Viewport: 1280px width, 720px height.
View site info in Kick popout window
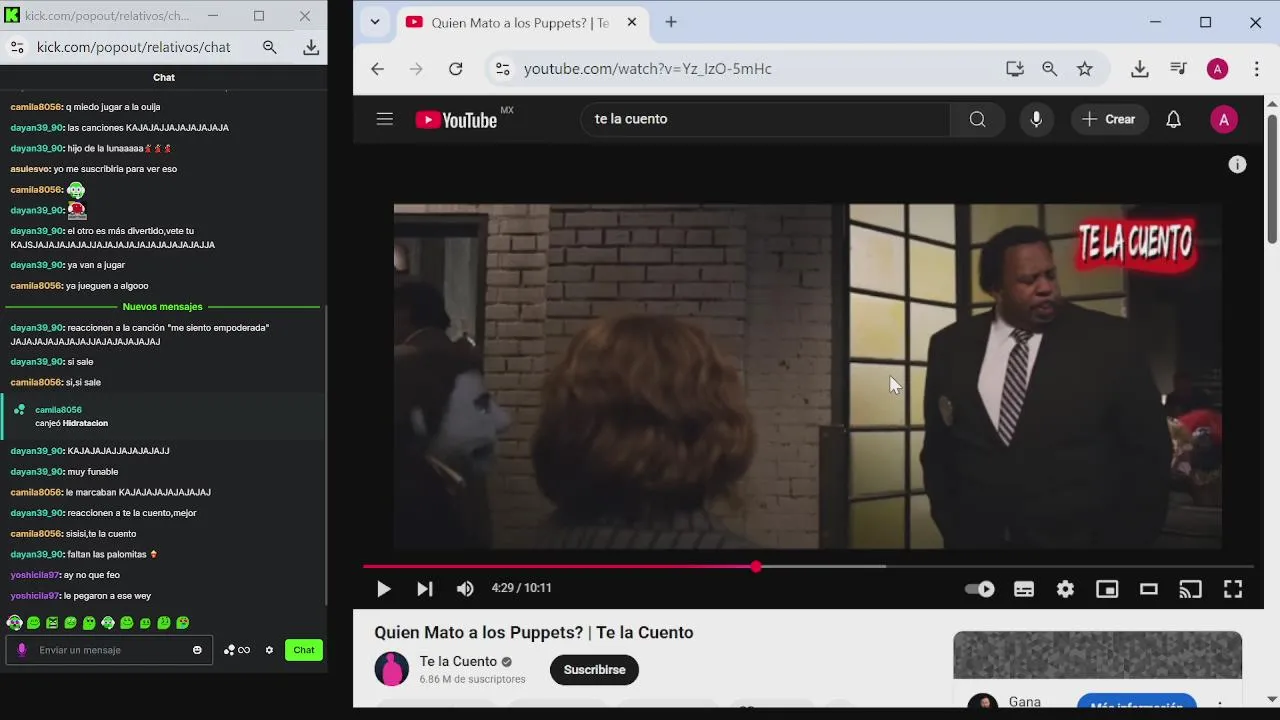coord(17,47)
